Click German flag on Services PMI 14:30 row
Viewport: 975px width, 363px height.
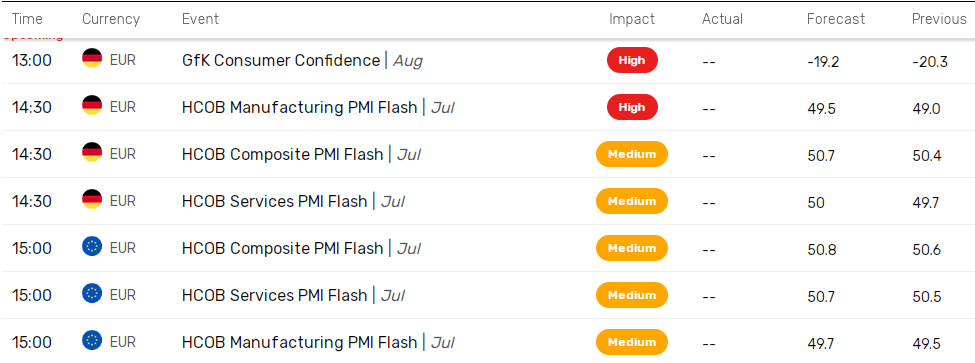92,200
